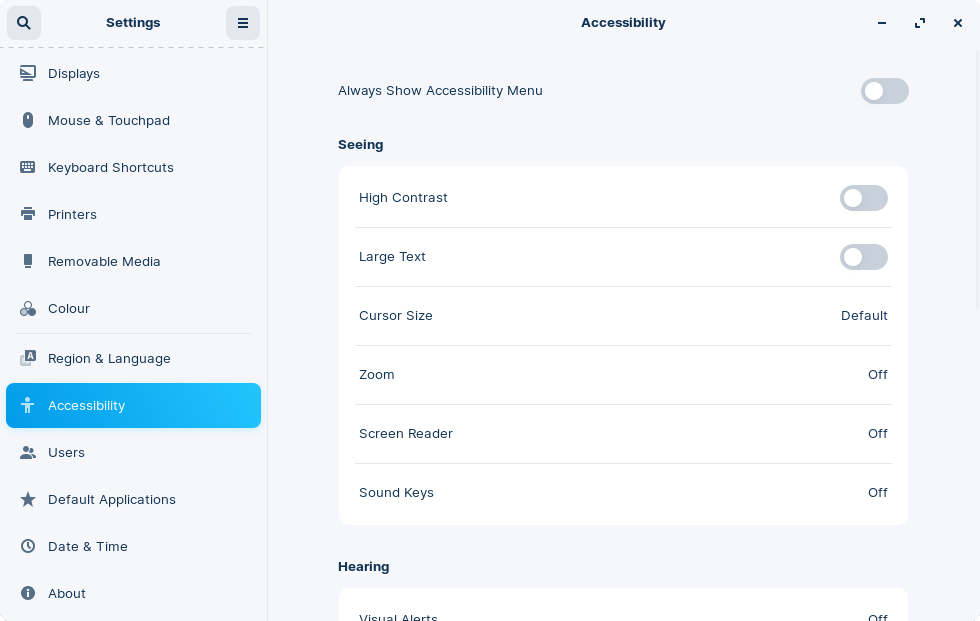
Task: Click the Keyboard Shortcuts keyboard icon
Action: [x=29, y=167]
